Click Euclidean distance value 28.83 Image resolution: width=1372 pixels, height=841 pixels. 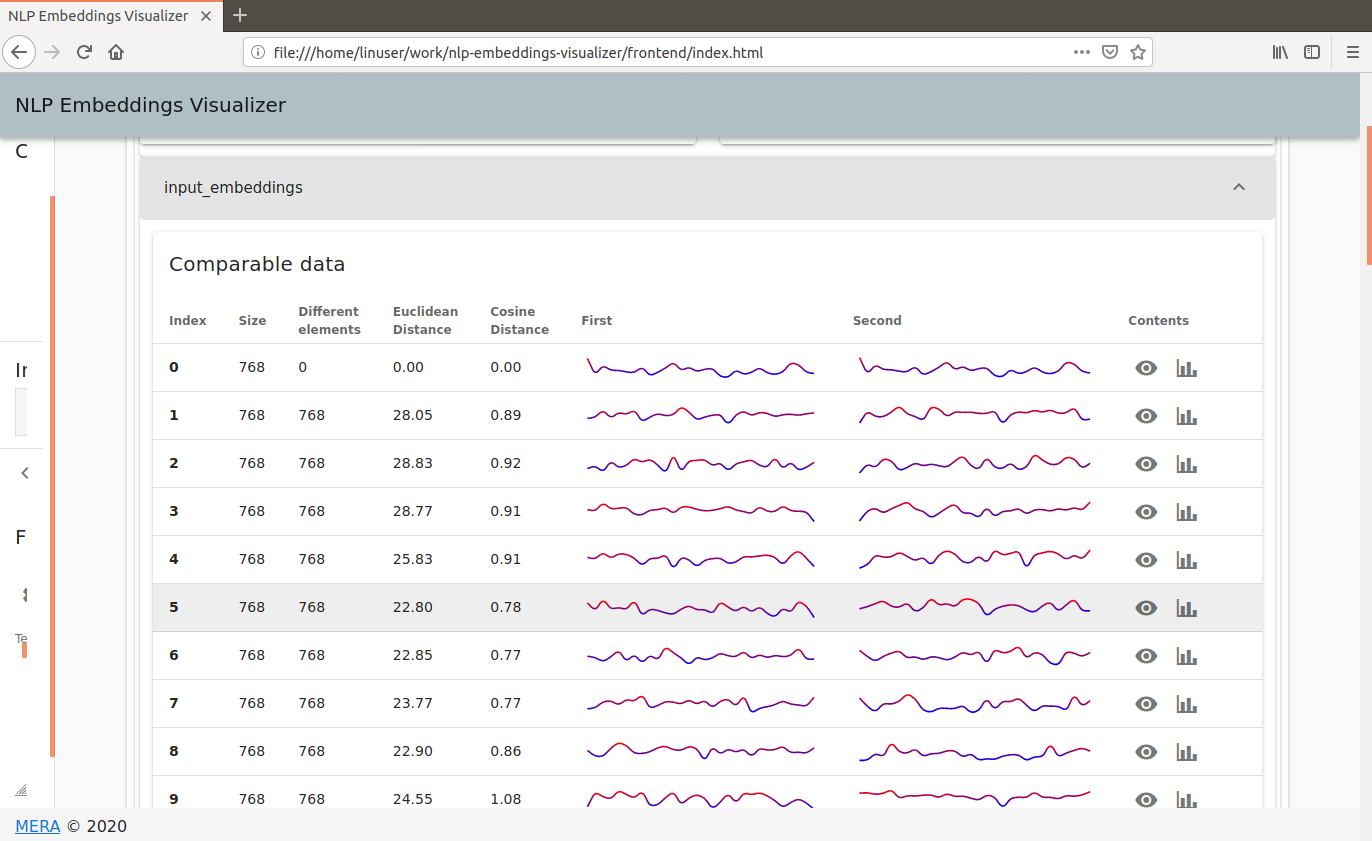pos(413,463)
